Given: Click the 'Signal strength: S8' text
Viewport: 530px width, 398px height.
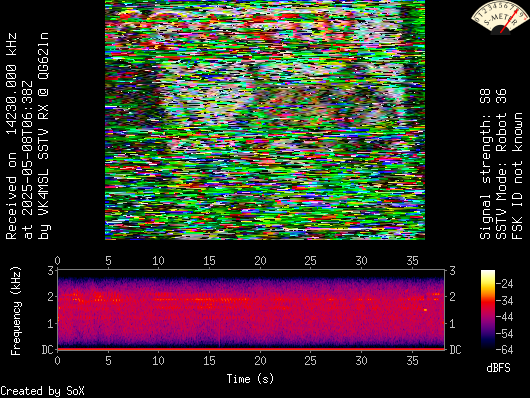Looking at the screenshot, I should pyautogui.click(x=485, y=164).
